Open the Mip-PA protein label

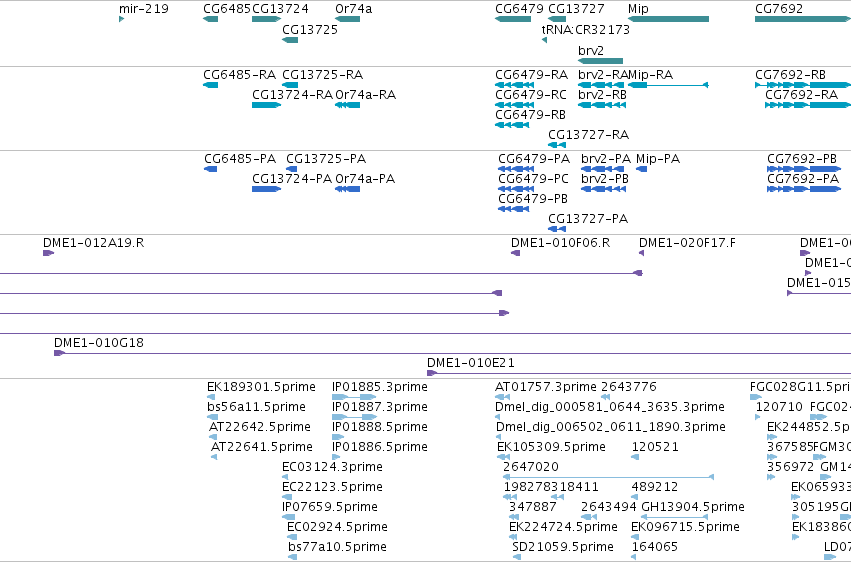[658, 158]
